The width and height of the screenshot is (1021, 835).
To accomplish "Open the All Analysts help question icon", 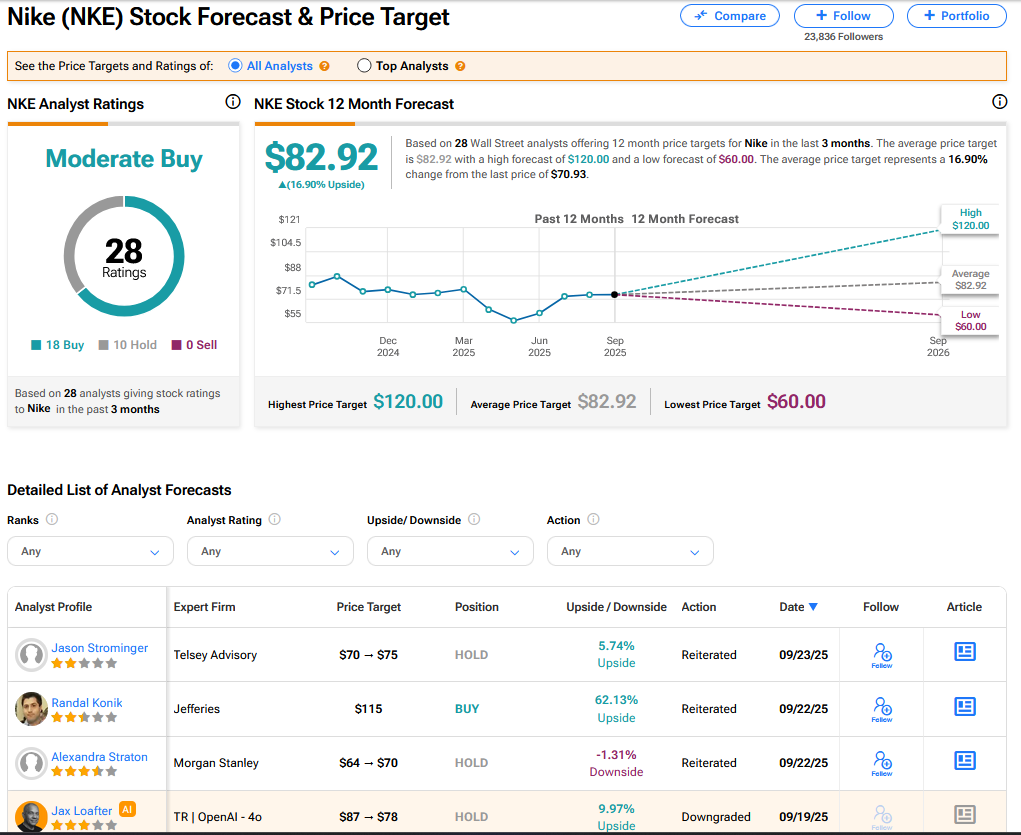I will click(324, 66).
